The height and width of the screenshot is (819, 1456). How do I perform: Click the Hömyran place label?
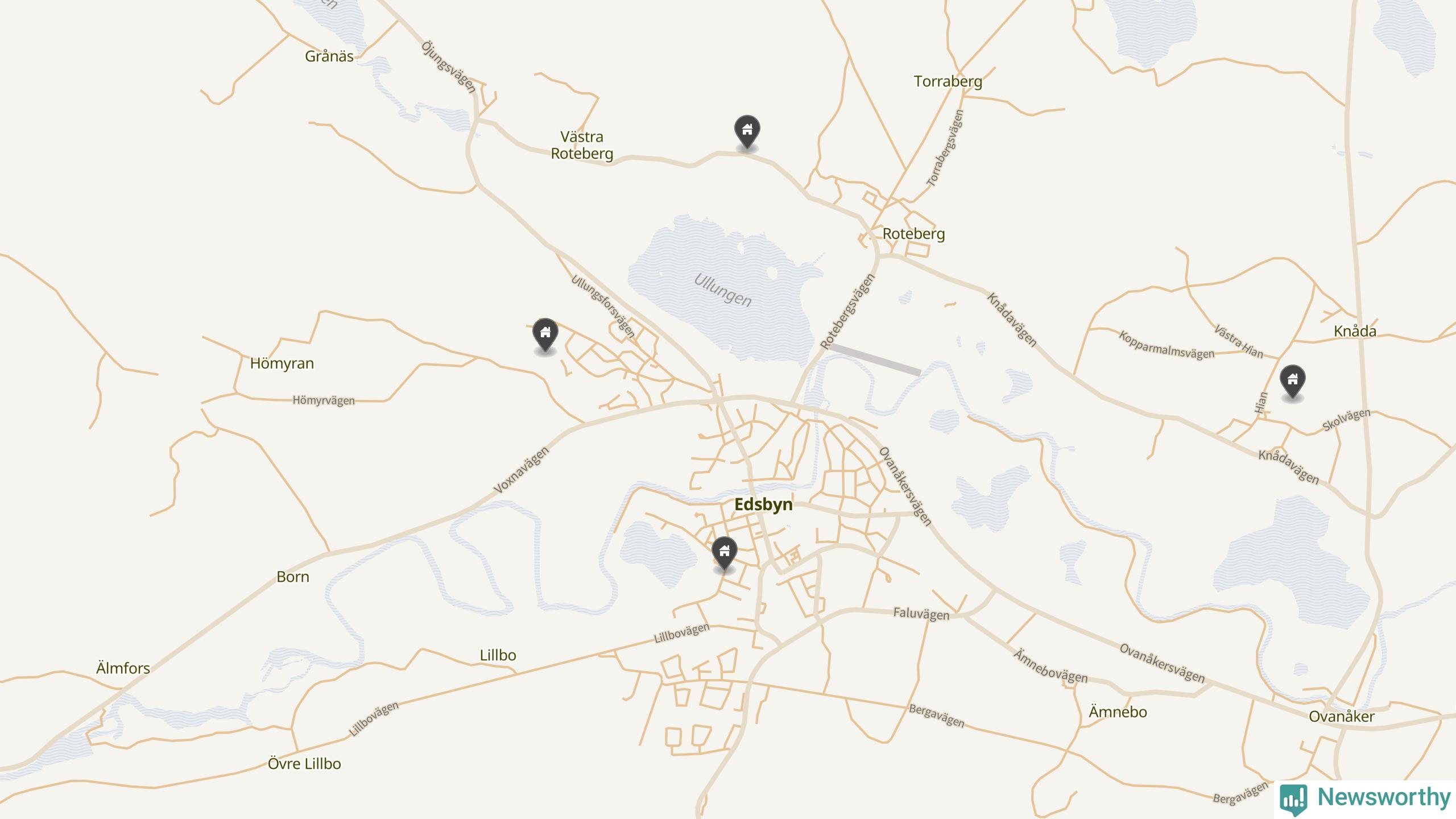pyautogui.click(x=282, y=363)
